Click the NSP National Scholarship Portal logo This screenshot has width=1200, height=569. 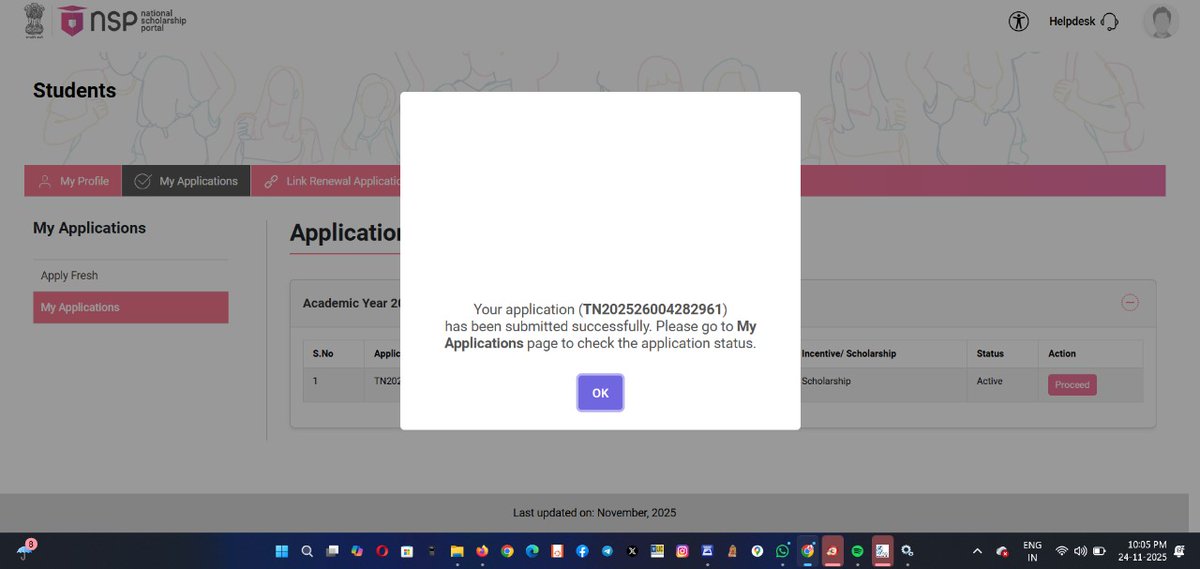[122, 21]
